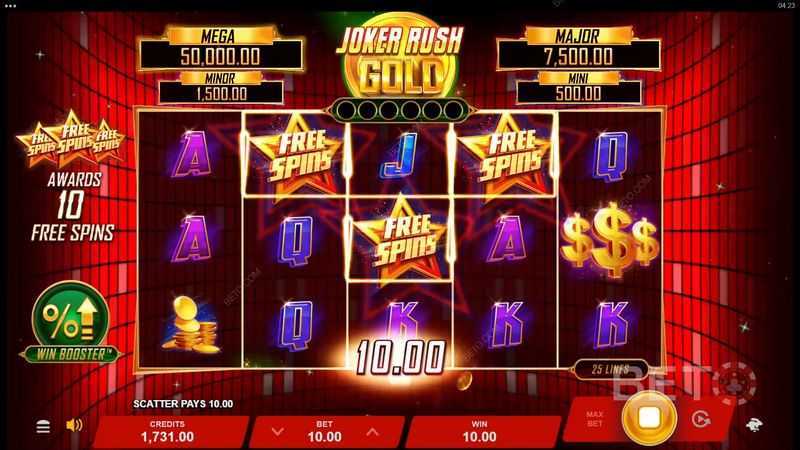Click the MEGA jackpot 50,000.00 panel

pyautogui.click(x=221, y=49)
